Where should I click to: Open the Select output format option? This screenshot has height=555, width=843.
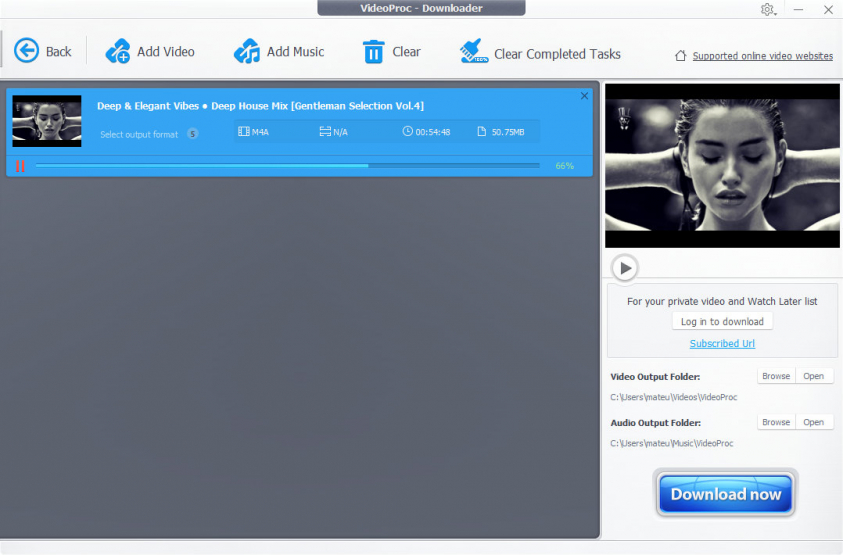pos(139,134)
